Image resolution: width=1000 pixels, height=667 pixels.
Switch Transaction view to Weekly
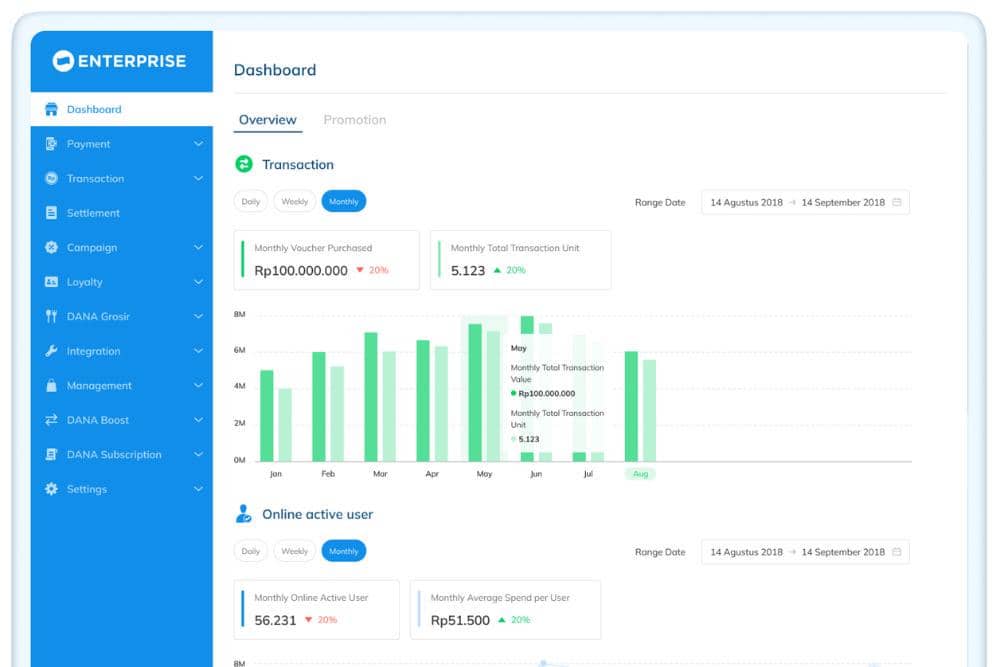[294, 202]
